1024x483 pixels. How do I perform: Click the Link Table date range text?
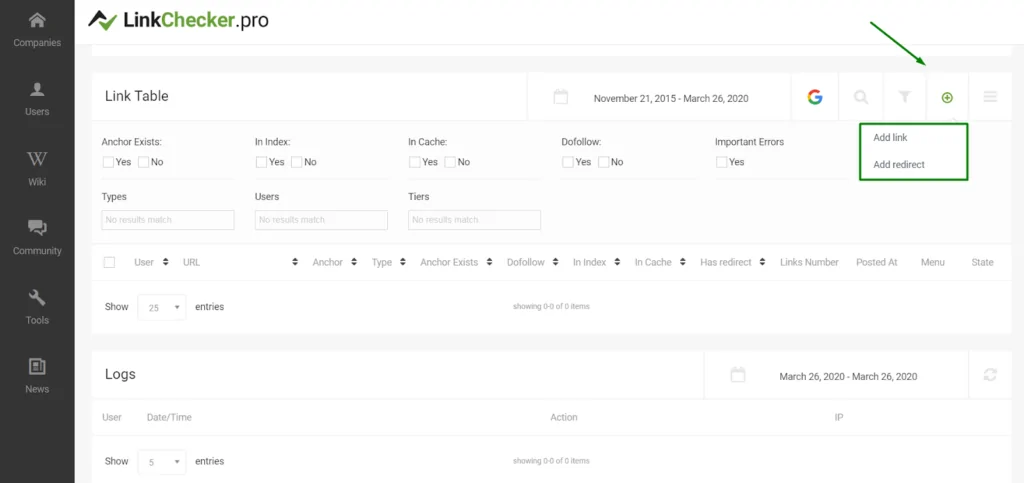671,99
